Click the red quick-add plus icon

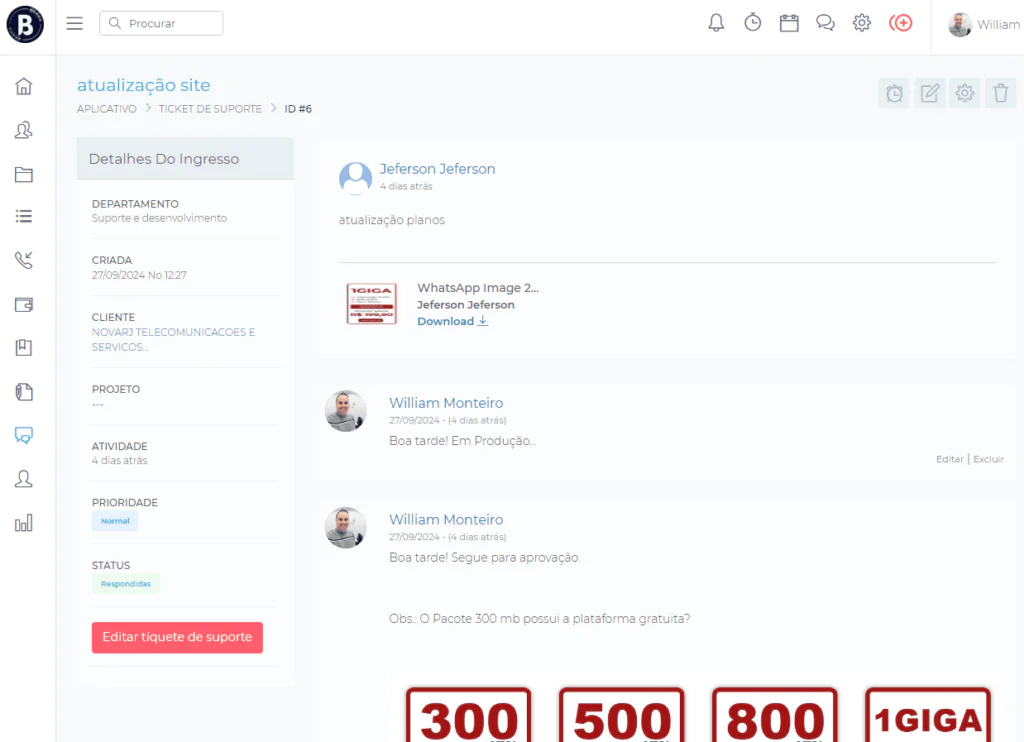(901, 24)
